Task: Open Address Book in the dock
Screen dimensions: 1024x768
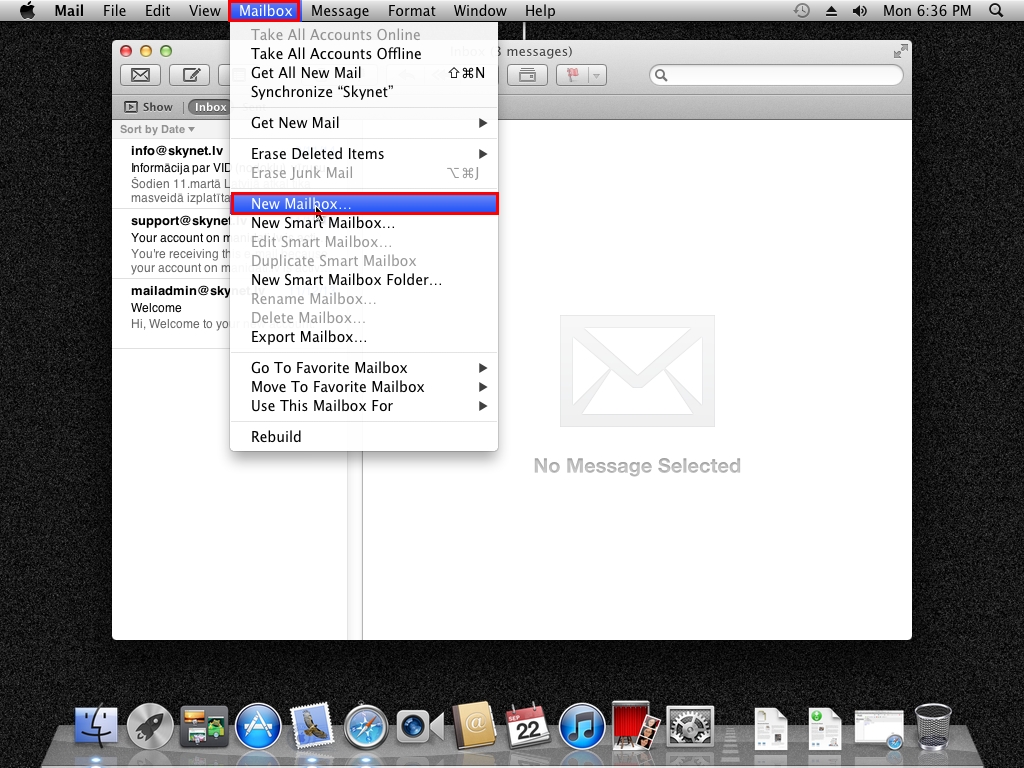Action: [x=474, y=727]
